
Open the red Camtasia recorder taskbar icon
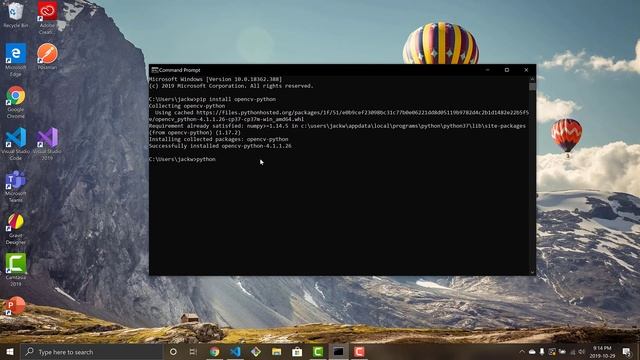tap(359, 352)
